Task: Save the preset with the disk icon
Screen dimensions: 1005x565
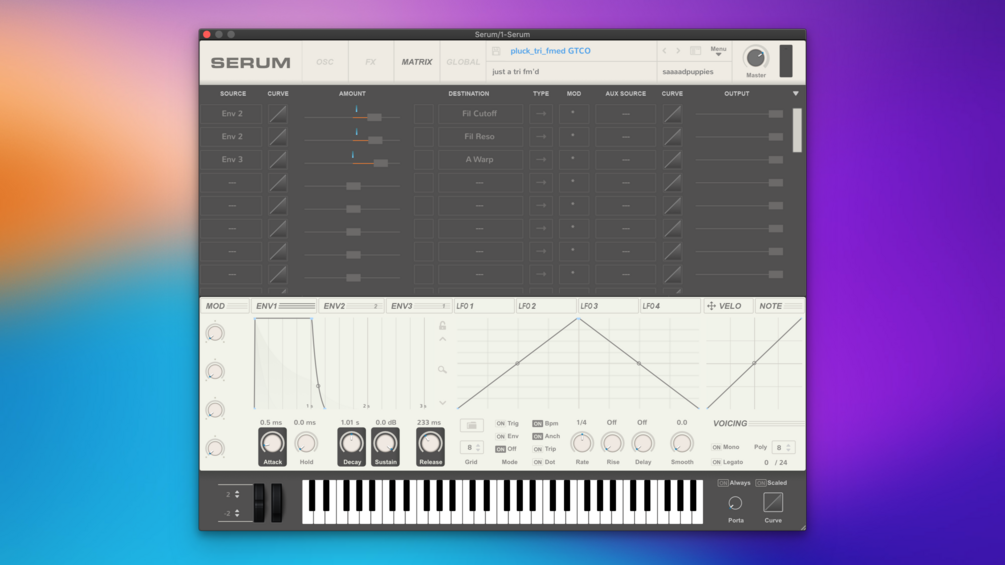Action: tap(496, 51)
